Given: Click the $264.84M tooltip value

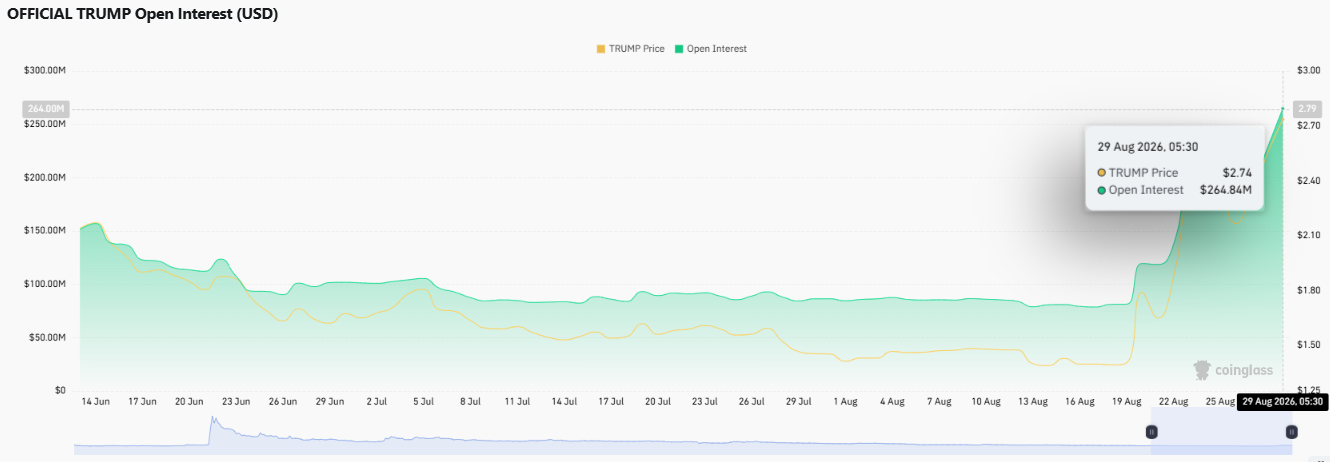Looking at the screenshot, I should point(1226,190).
